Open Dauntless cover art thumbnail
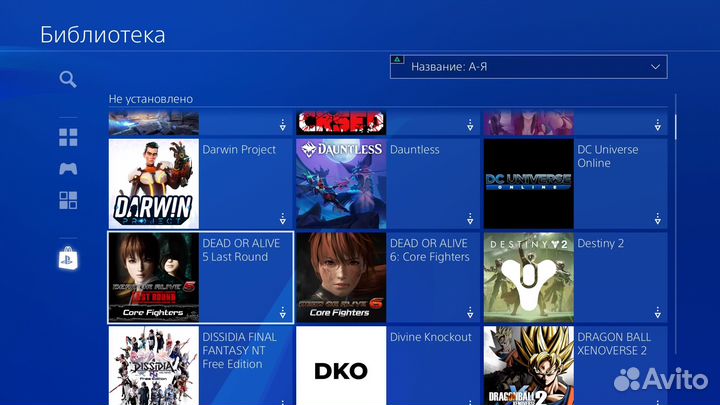The width and height of the screenshot is (720, 405). (x=341, y=184)
